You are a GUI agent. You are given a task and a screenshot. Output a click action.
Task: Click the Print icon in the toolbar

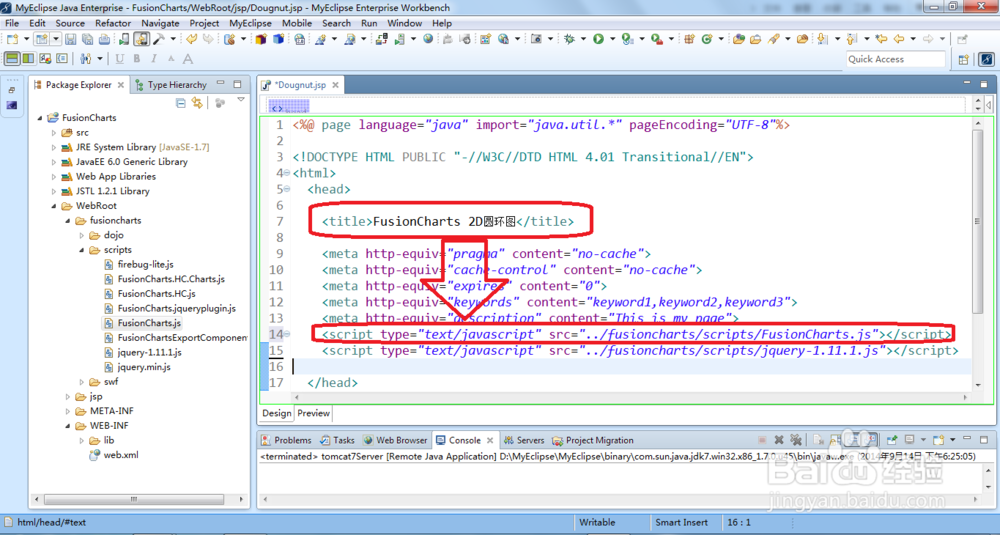[x=105, y=39]
